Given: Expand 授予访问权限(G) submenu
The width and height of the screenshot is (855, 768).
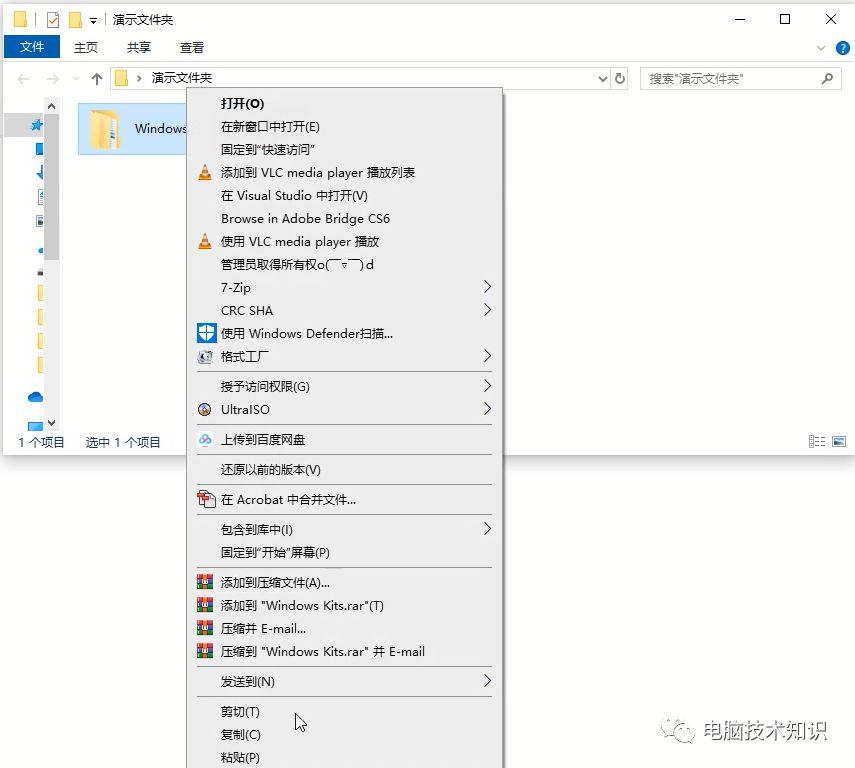Looking at the screenshot, I should click(487, 386).
